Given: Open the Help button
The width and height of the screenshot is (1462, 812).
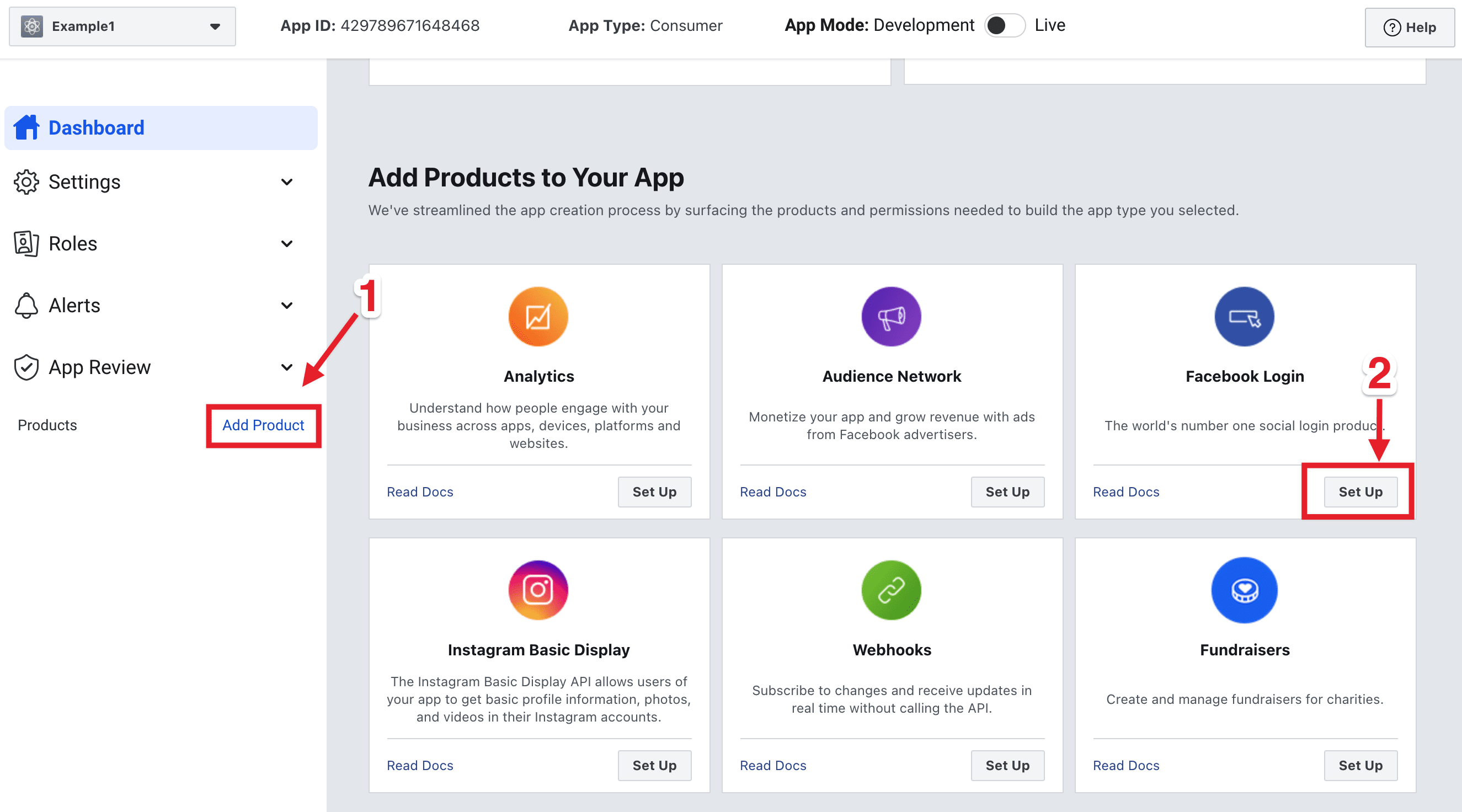Looking at the screenshot, I should (1409, 27).
